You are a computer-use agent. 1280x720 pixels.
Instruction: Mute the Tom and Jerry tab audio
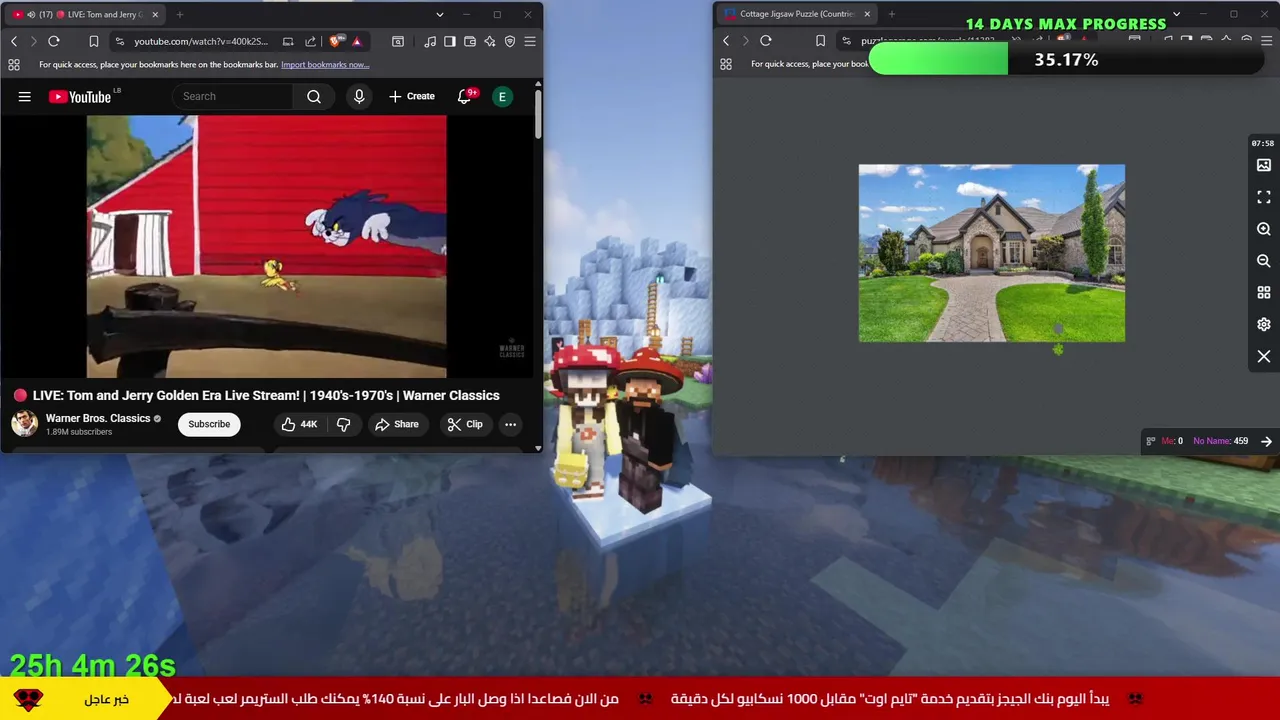pyautogui.click(x=32, y=15)
